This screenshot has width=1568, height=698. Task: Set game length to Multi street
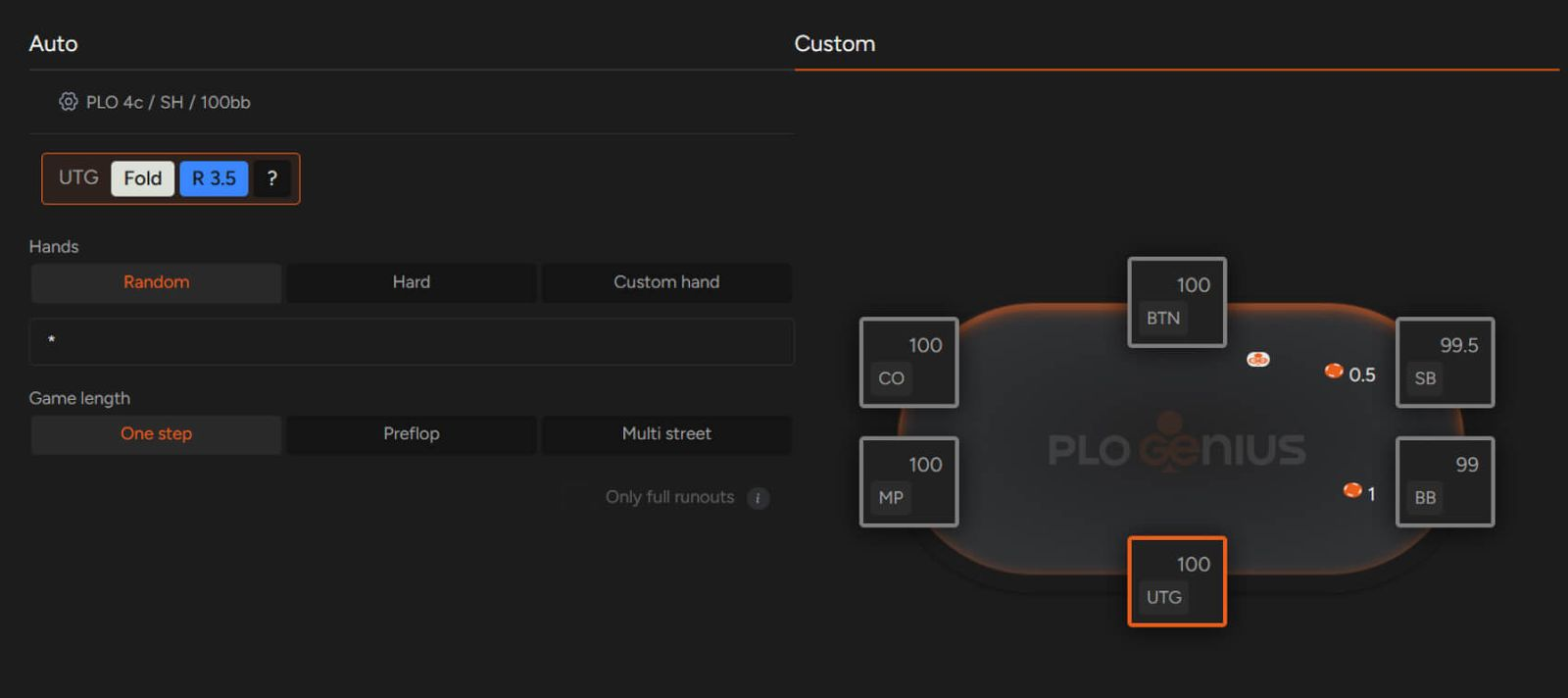point(666,434)
